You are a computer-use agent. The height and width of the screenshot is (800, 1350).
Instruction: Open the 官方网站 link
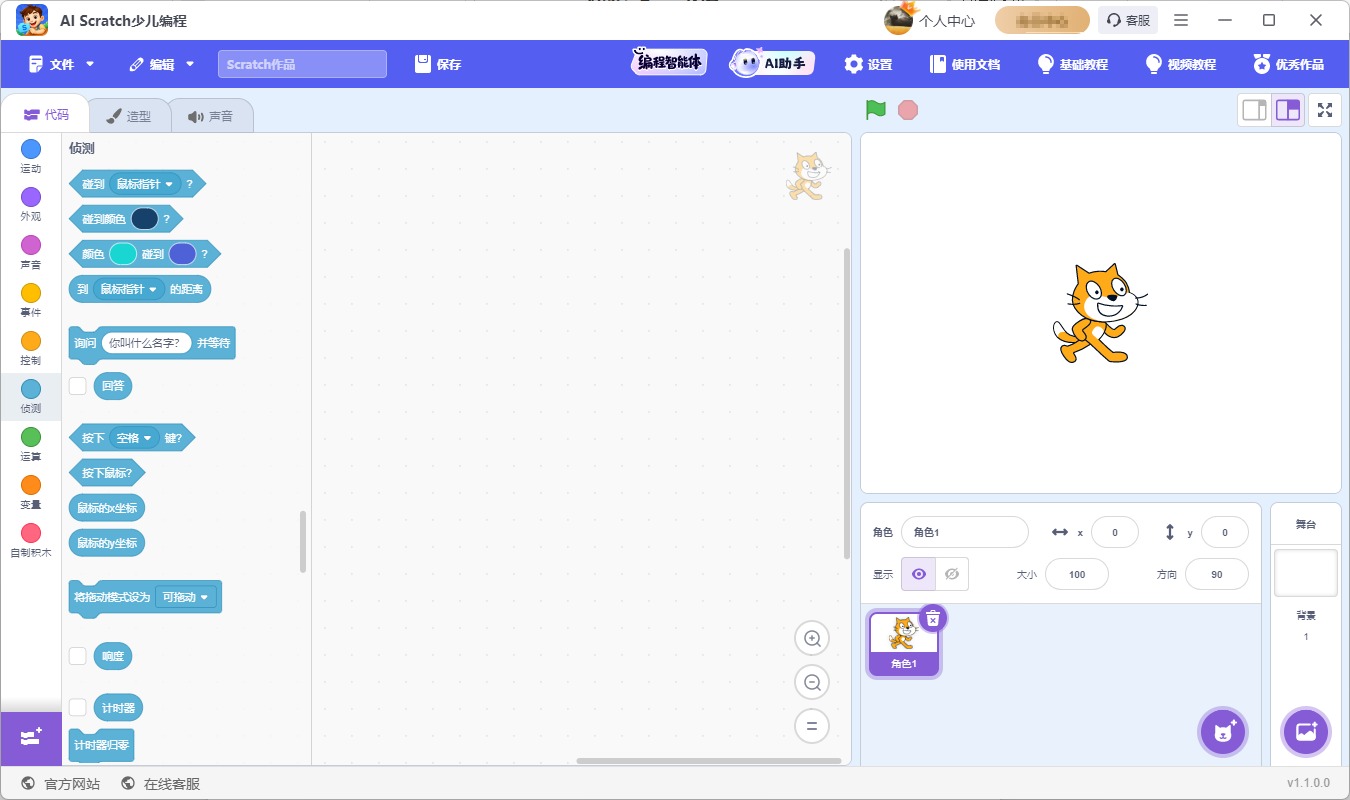(x=60, y=784)
